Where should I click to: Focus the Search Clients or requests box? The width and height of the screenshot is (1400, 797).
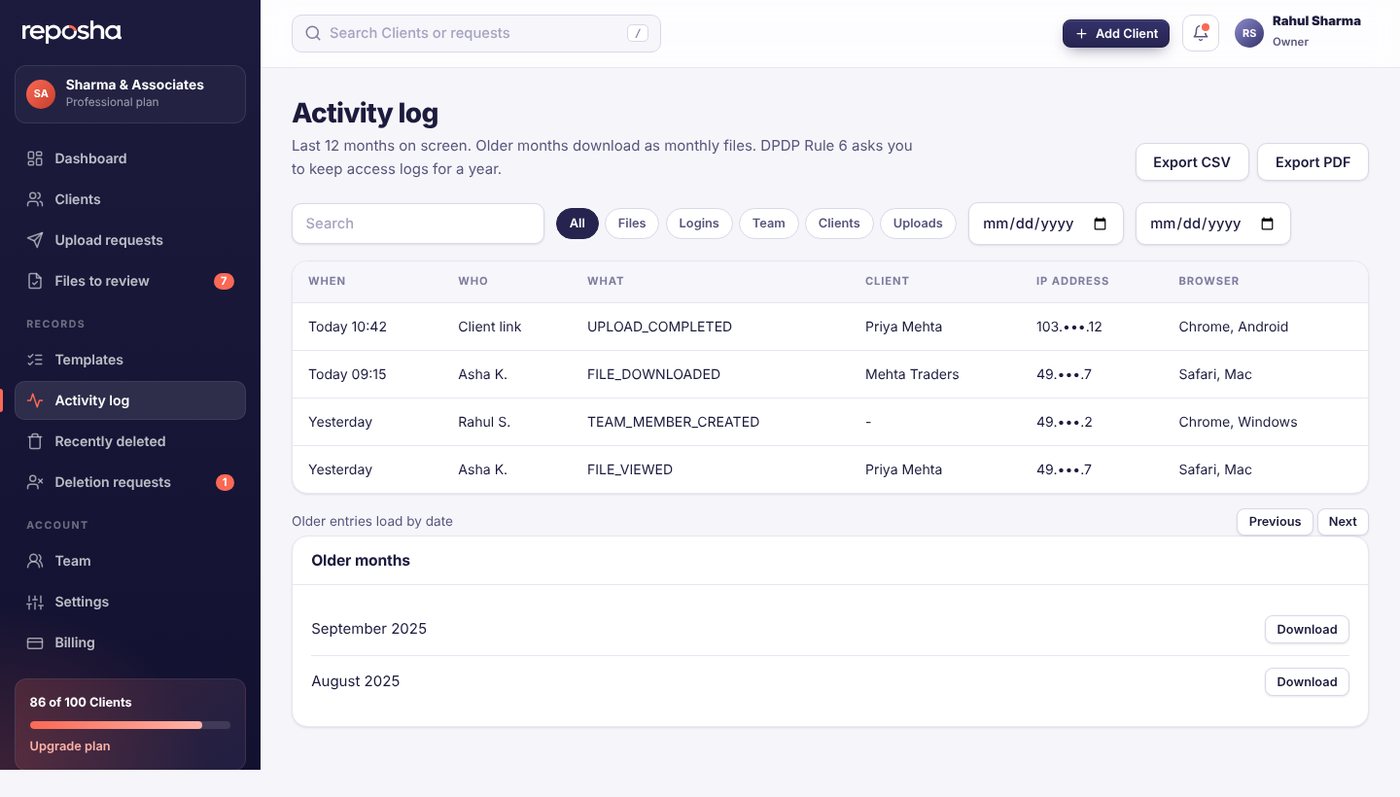[x=476, y=33]
